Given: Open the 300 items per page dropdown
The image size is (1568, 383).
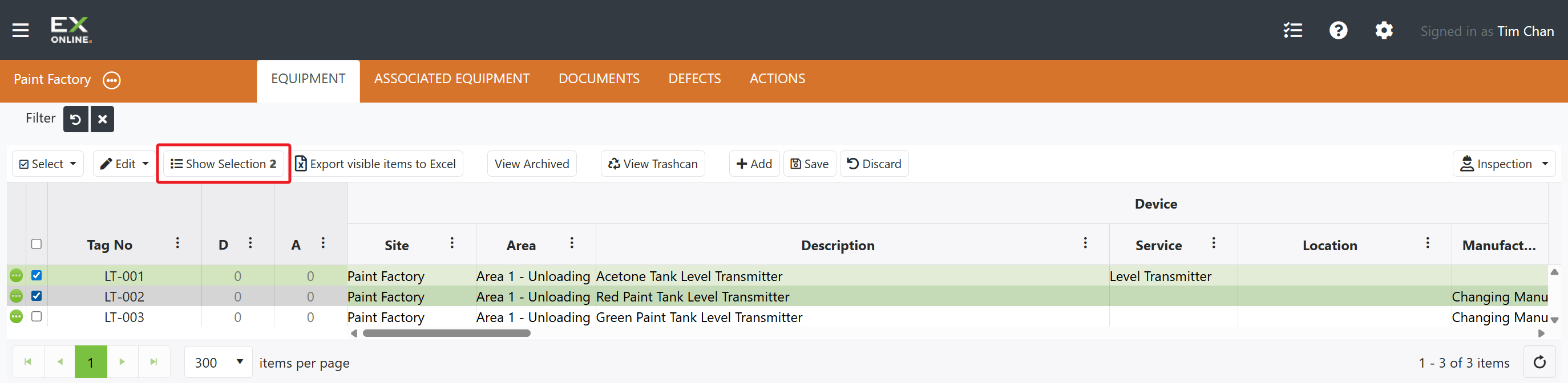Looking at the screenshot, I should pos(219,362).
